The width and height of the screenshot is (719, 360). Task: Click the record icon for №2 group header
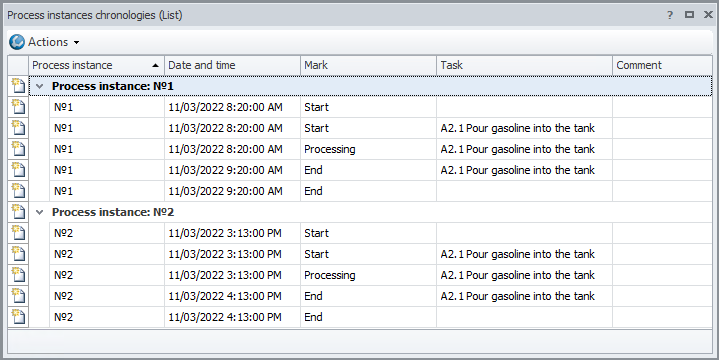pos(18,212)
